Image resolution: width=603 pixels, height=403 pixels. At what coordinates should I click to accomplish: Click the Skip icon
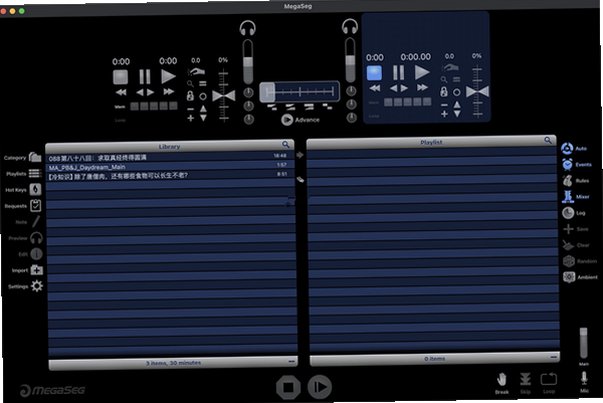pos(525,380)
